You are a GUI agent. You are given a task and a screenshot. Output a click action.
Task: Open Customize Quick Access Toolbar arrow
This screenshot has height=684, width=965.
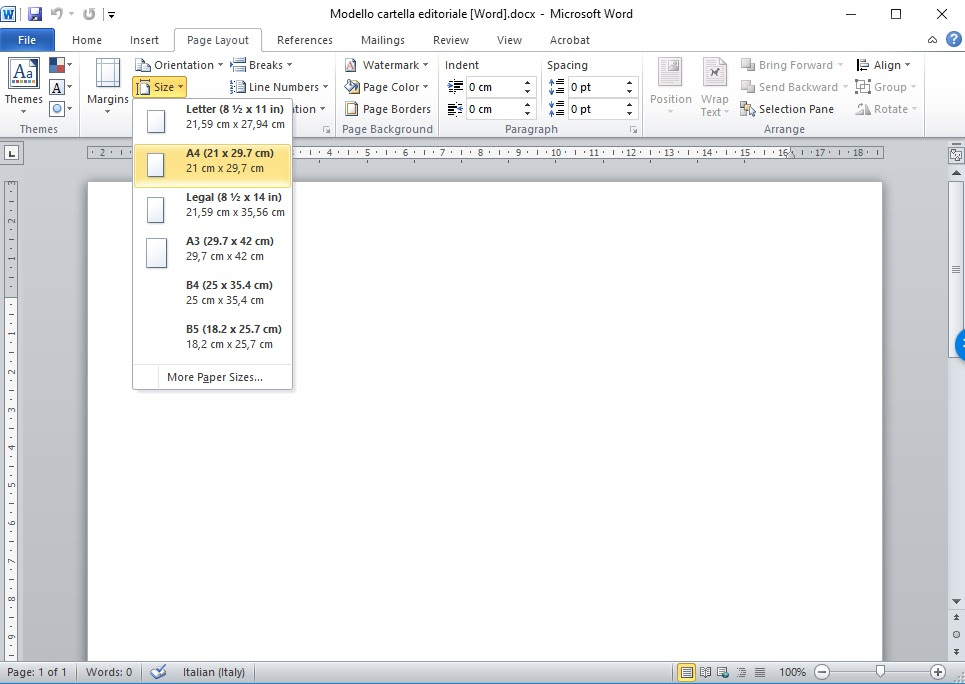click(111, 14)
